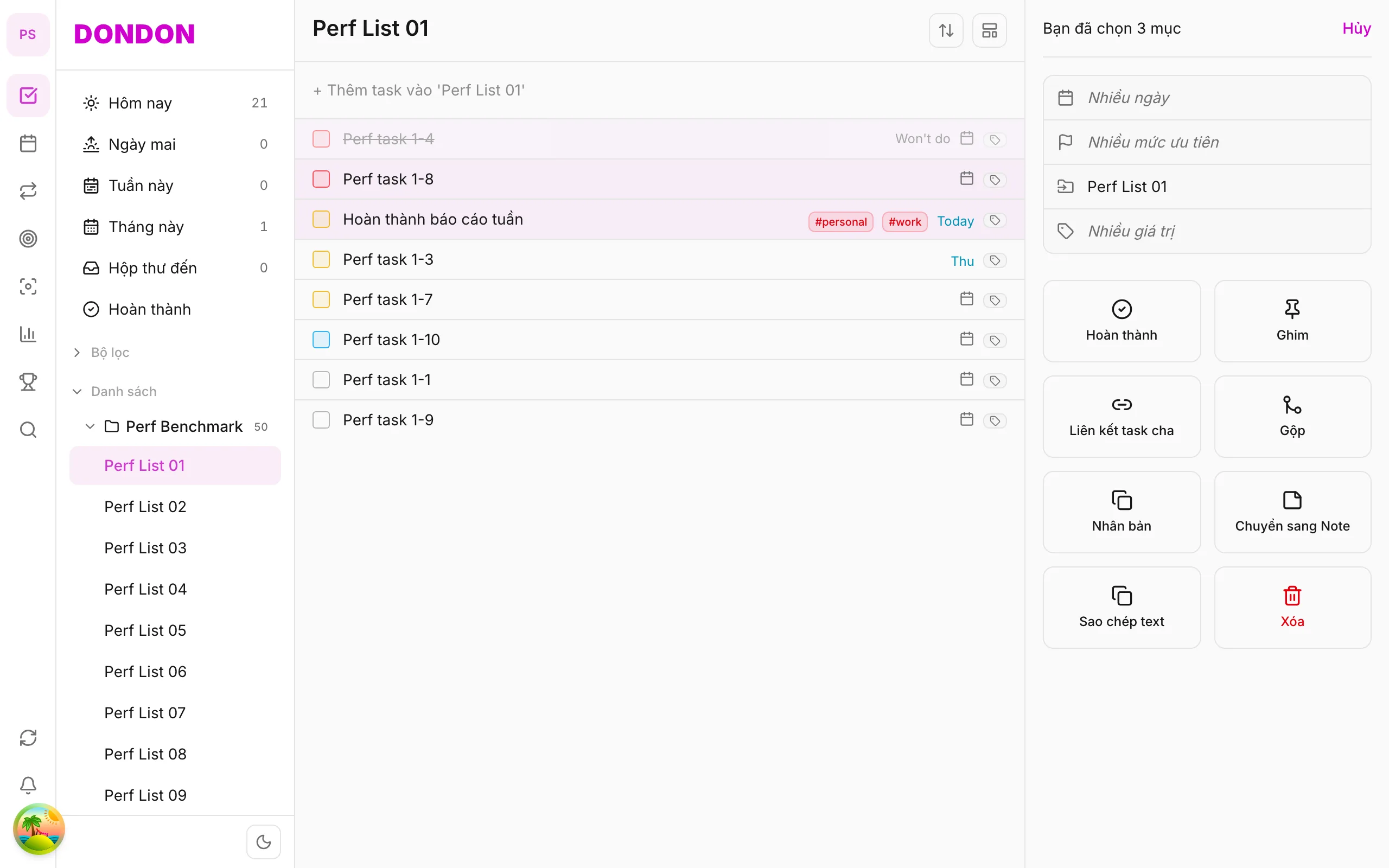
Task: Check the Perf task 1-9 checkbox
Action: (321, 420)
